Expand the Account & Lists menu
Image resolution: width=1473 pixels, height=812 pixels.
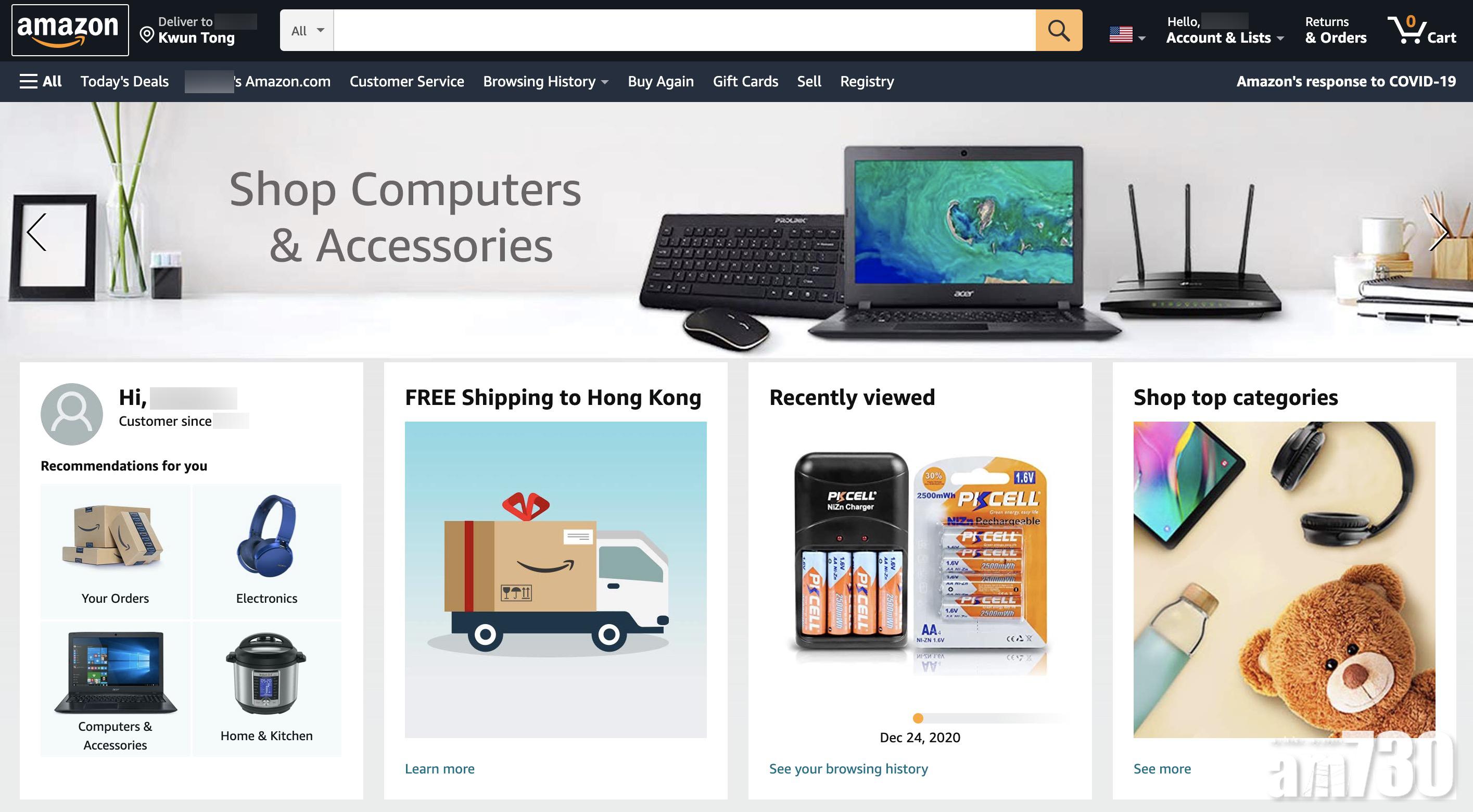click(x=1224, y=30)
